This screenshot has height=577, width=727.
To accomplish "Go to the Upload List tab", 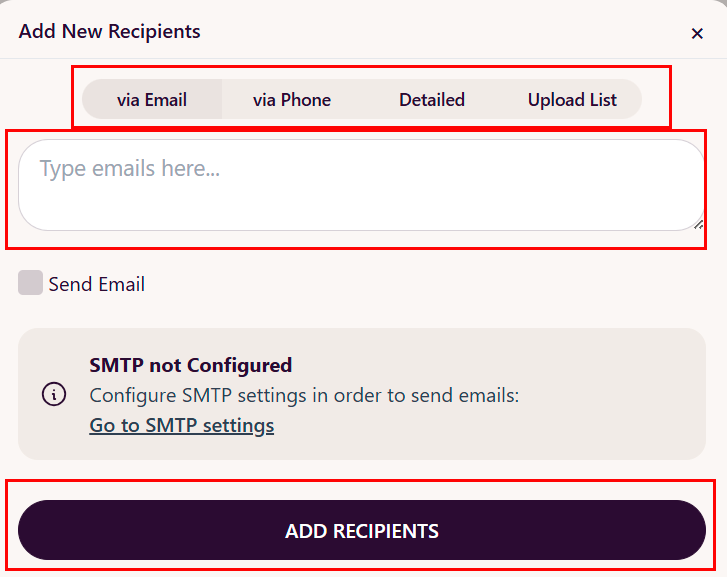I will 572,100.
